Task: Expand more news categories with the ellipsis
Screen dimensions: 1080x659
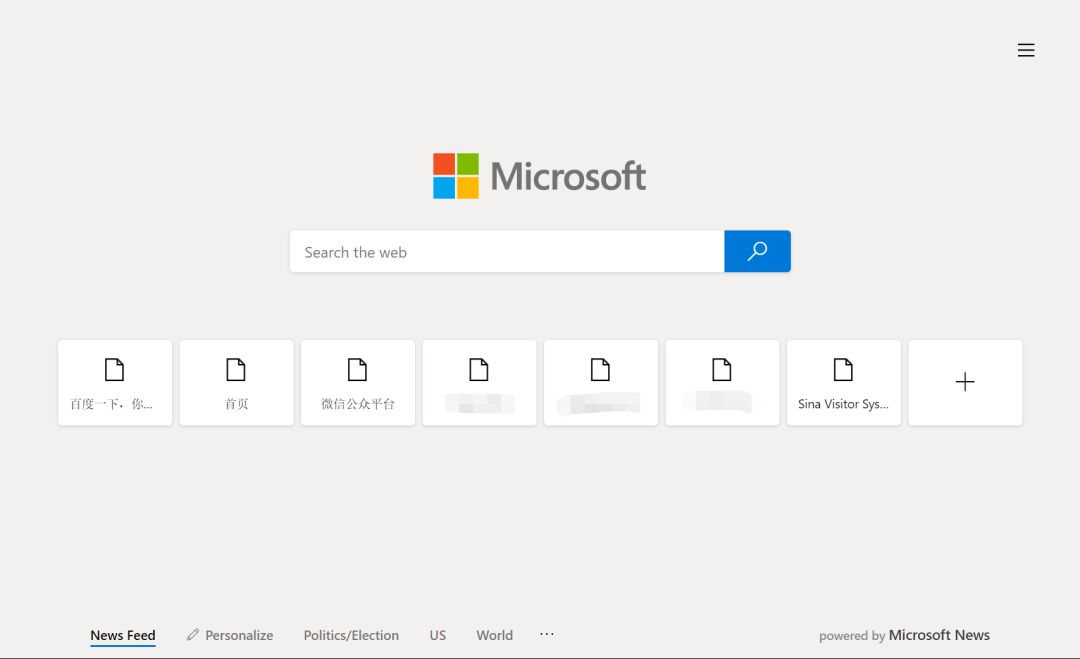Action: (547, 634)
